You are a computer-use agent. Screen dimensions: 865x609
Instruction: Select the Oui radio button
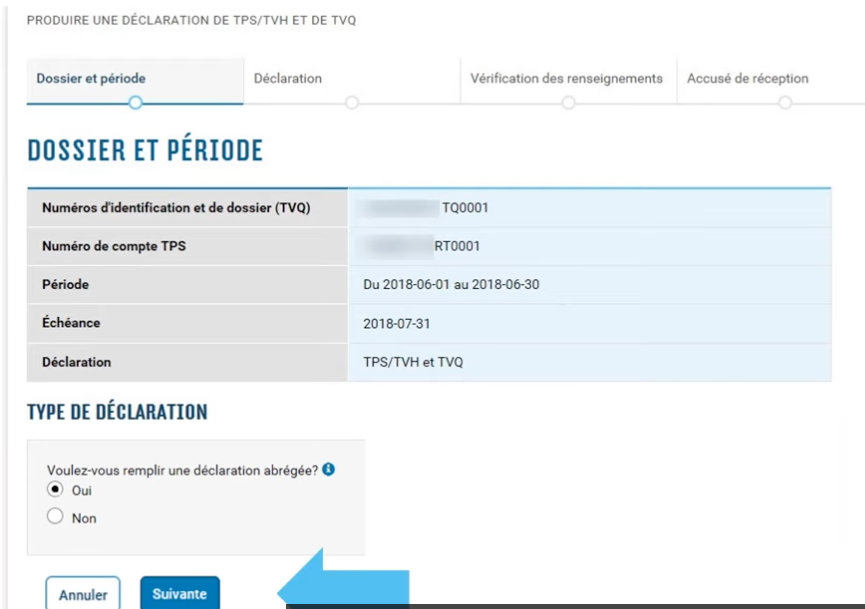(x=55, y=491)
